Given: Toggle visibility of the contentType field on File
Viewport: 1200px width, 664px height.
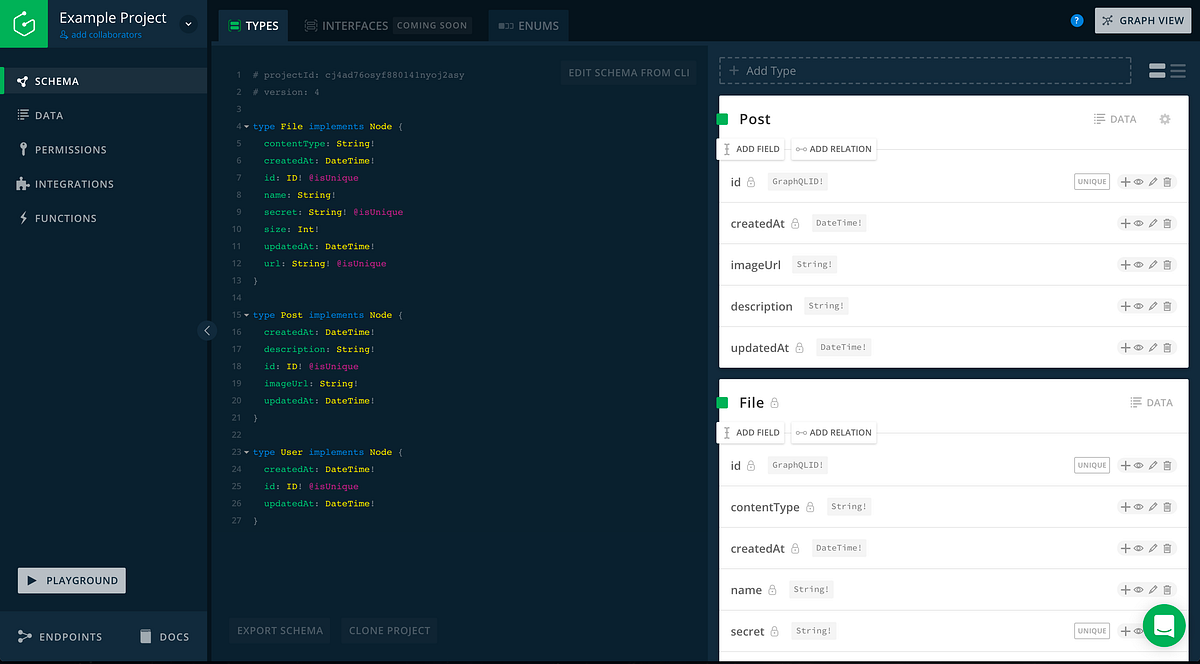Looking at the screenshot, I should tap(1138, 506).
